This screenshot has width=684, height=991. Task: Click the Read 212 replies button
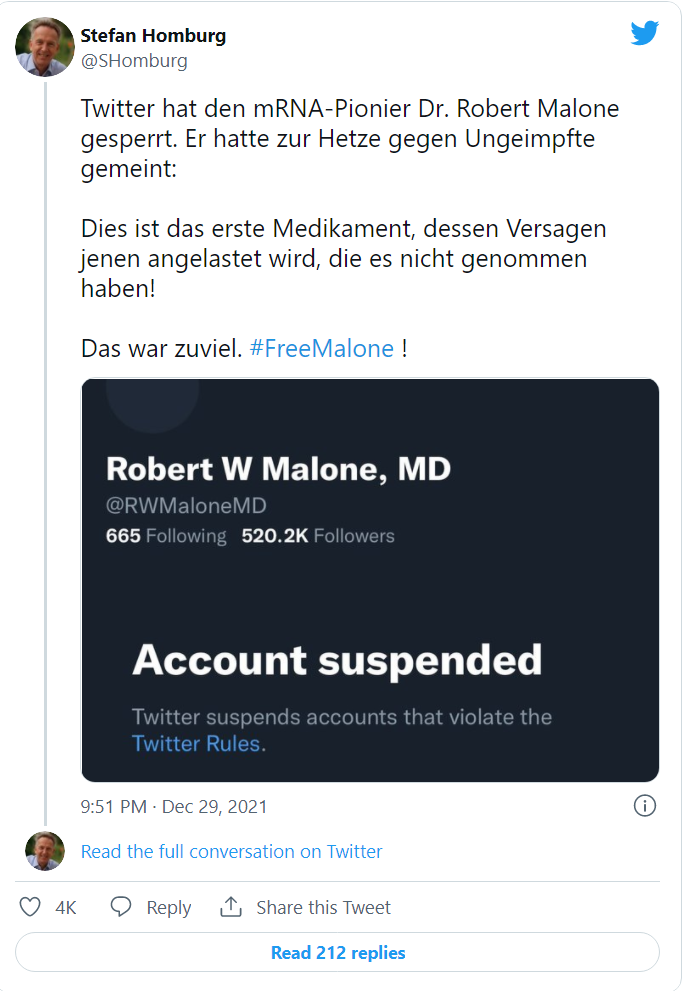click(x=338, y=952)
